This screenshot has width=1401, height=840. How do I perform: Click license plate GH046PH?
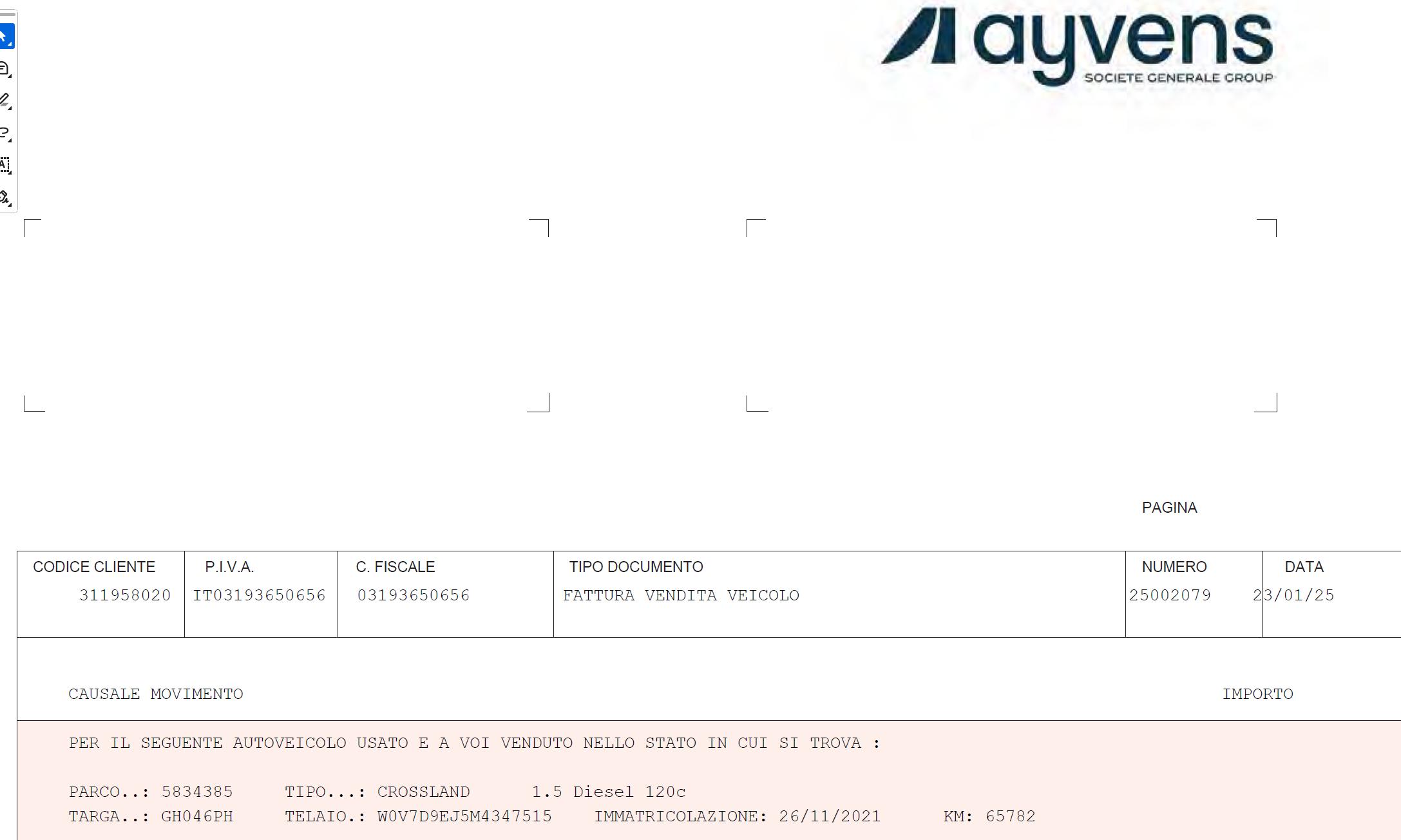coord(197,816)
